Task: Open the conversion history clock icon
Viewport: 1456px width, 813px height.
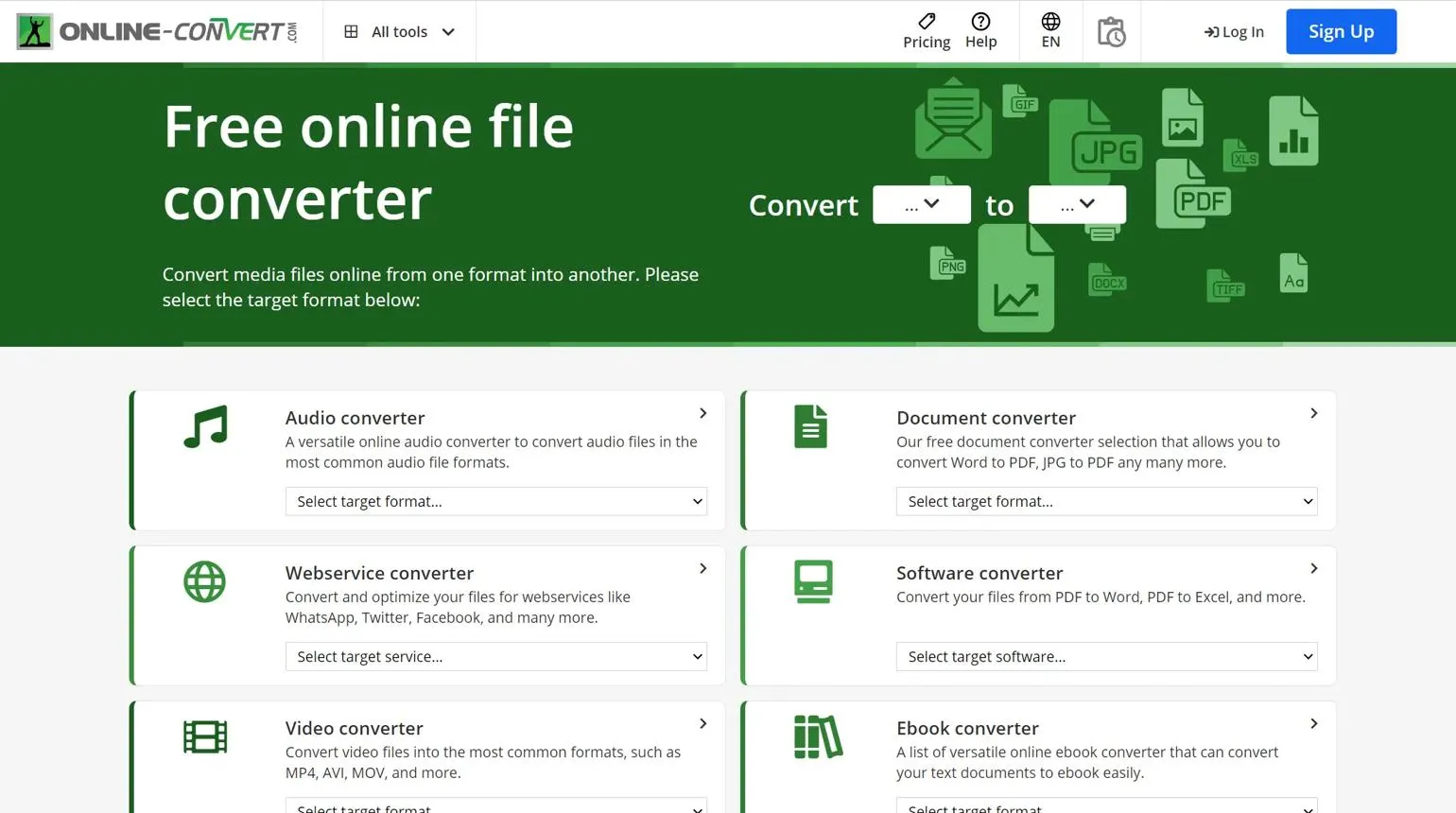Action: coord(1111,32)
